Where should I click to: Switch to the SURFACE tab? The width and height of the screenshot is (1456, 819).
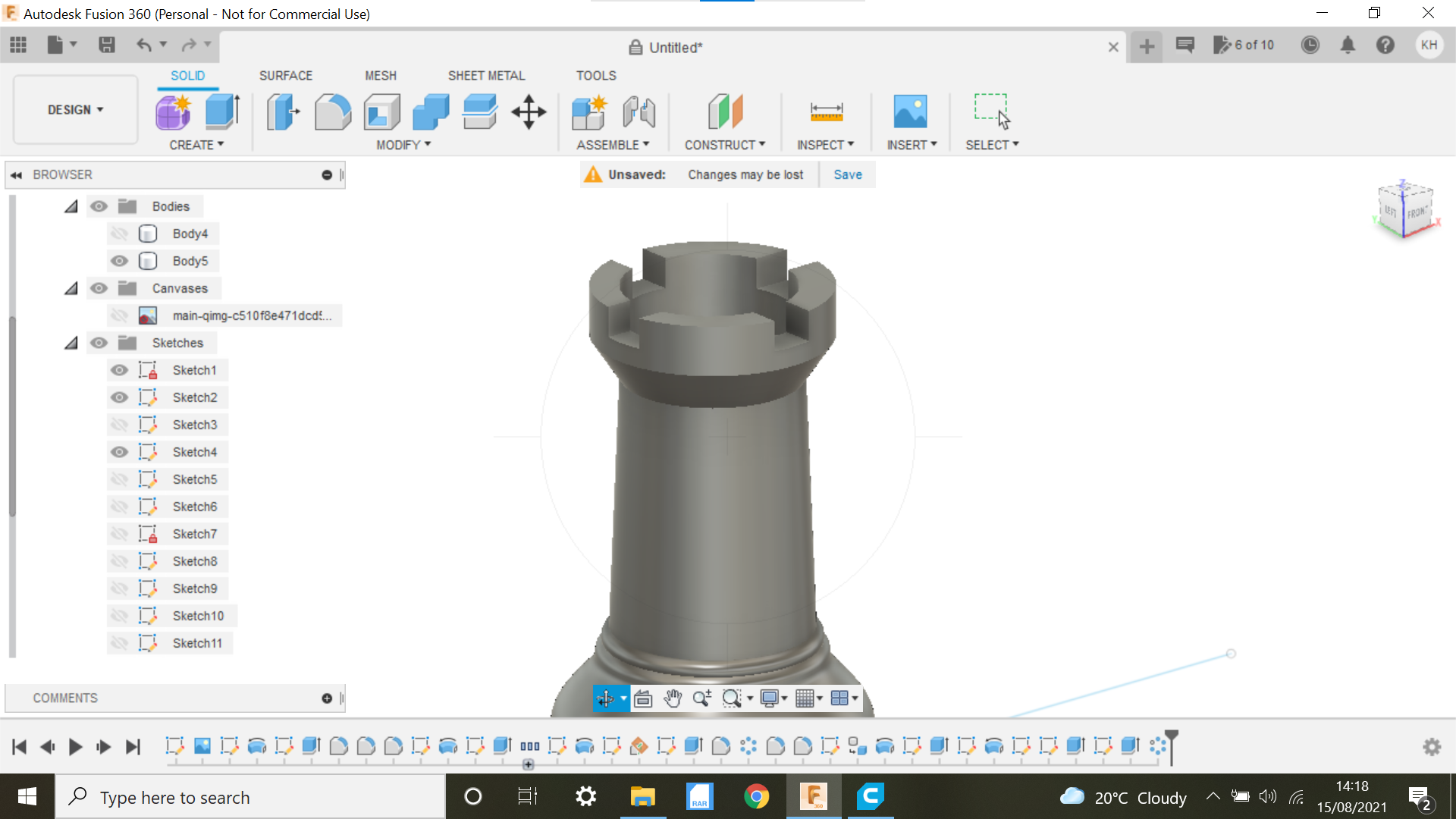click(x=286, y=76)
